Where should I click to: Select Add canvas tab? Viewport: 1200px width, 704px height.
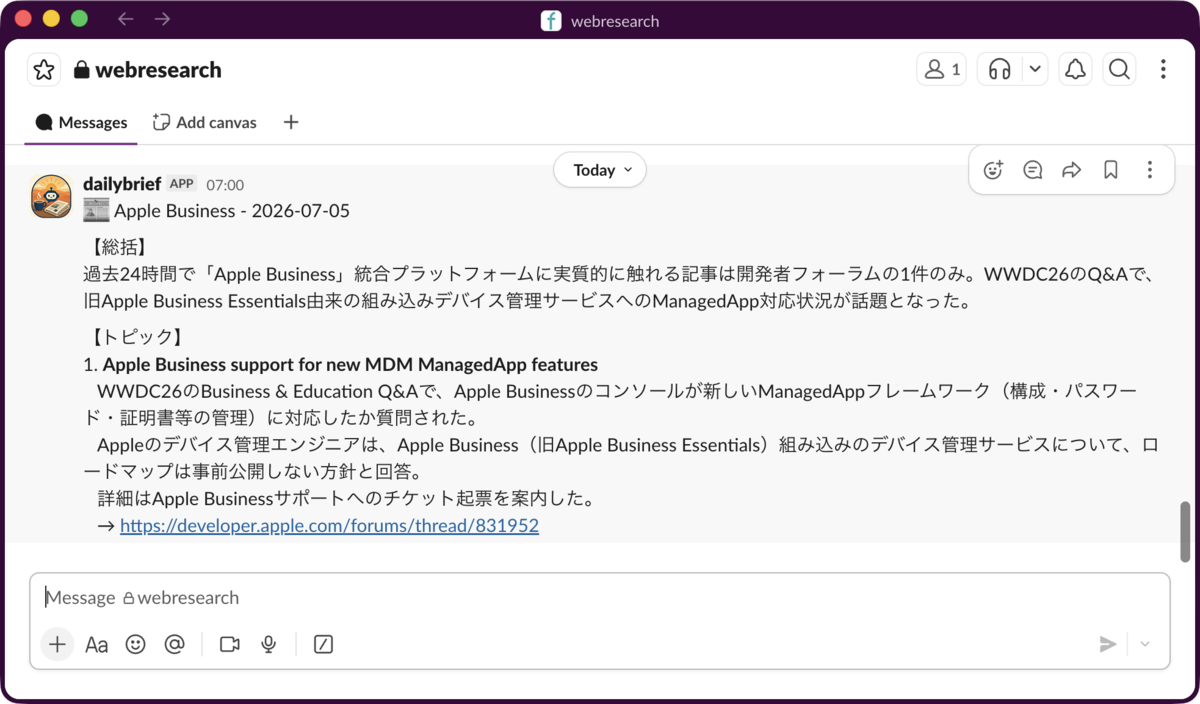click(204, 122)
